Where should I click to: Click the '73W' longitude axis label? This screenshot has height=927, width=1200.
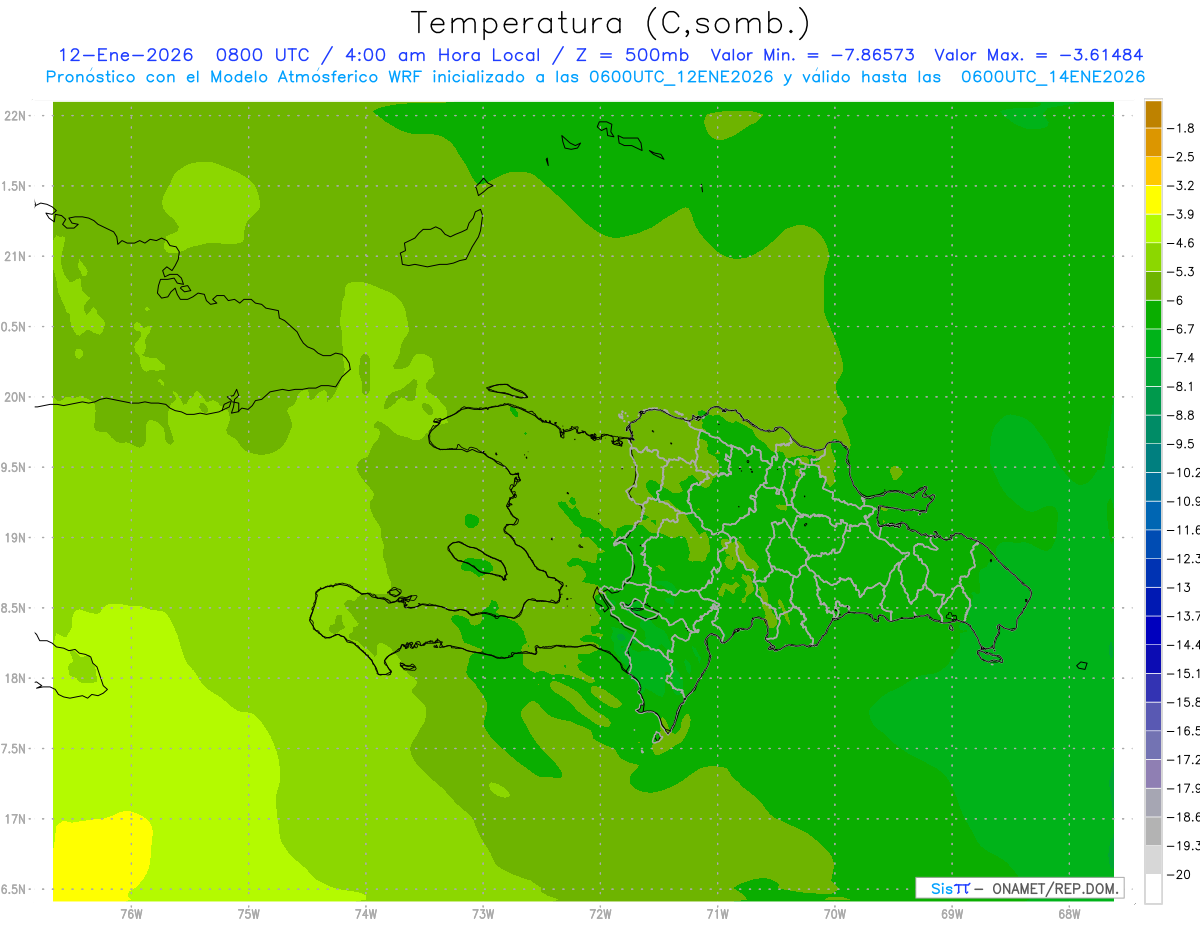coord(483,914)
